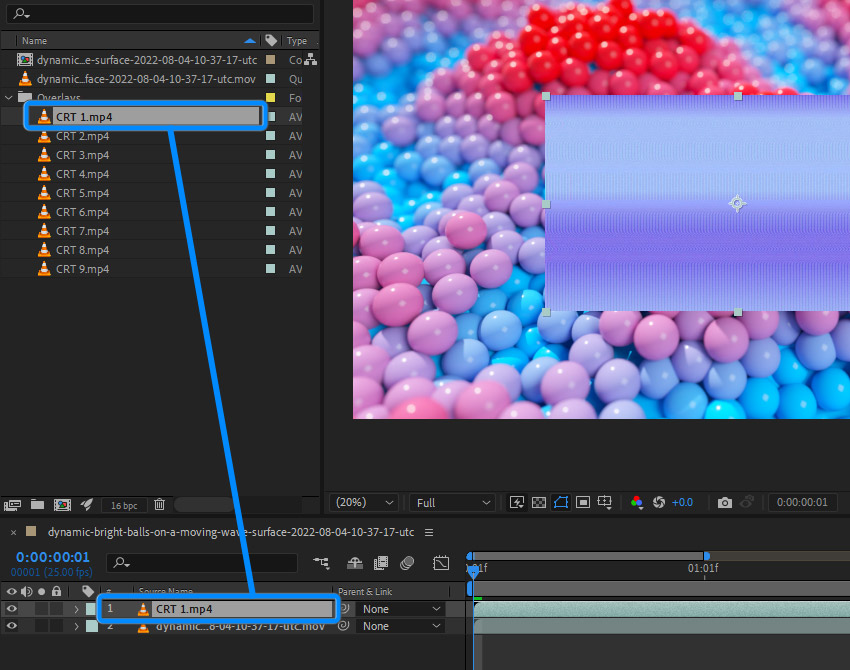Image resolution: width=850 pixels, height=670 pixels.
Task: Click the label swatch of the composition item
Action: point(271,60)
